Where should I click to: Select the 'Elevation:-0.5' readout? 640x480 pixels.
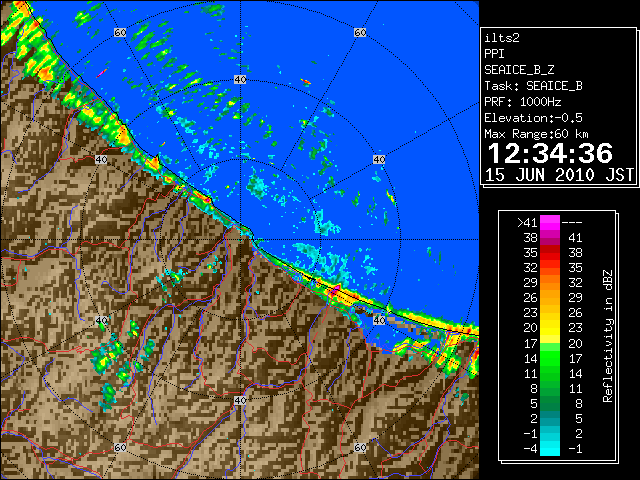533,118
